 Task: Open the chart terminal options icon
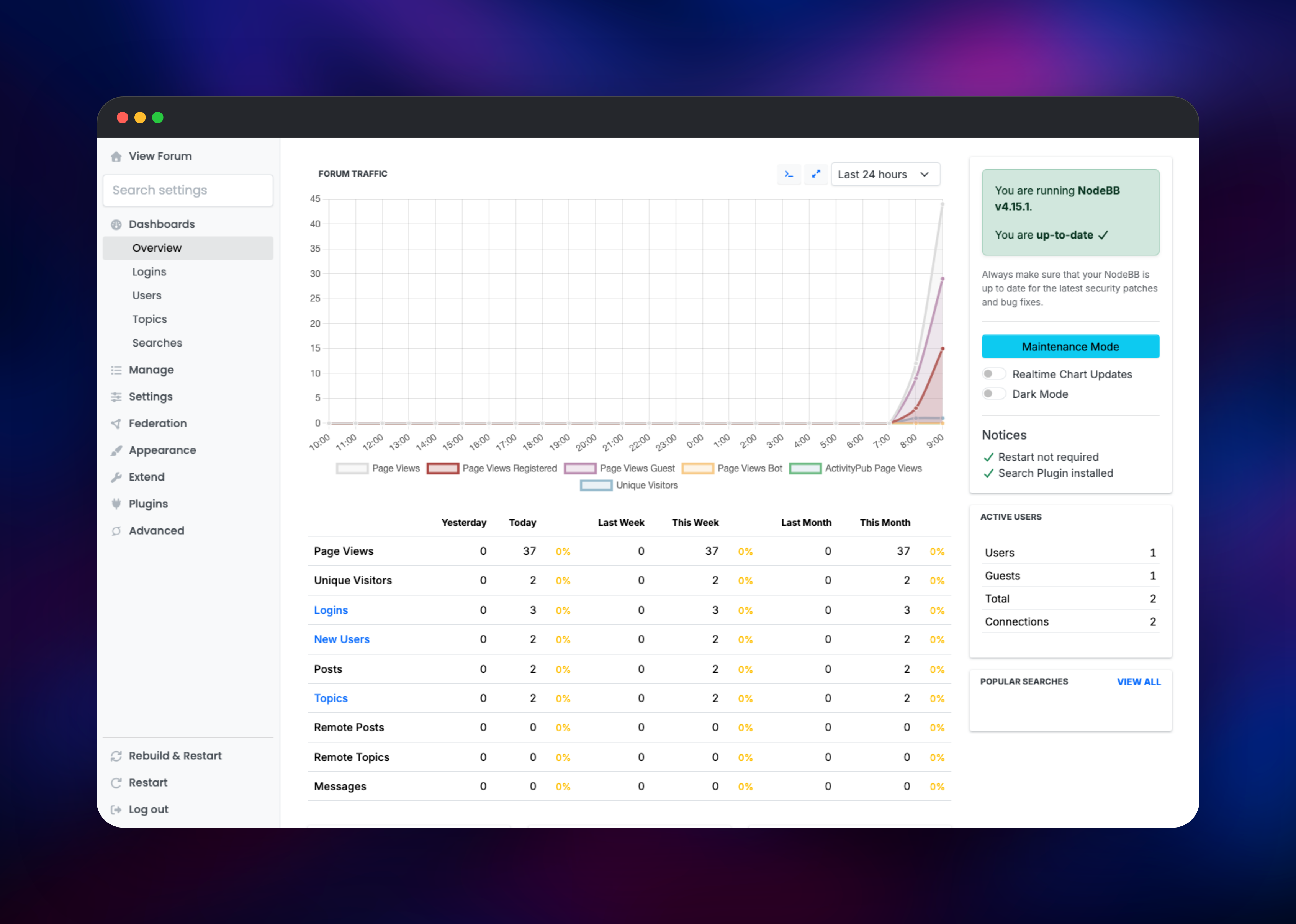click(x=789, y=174)
